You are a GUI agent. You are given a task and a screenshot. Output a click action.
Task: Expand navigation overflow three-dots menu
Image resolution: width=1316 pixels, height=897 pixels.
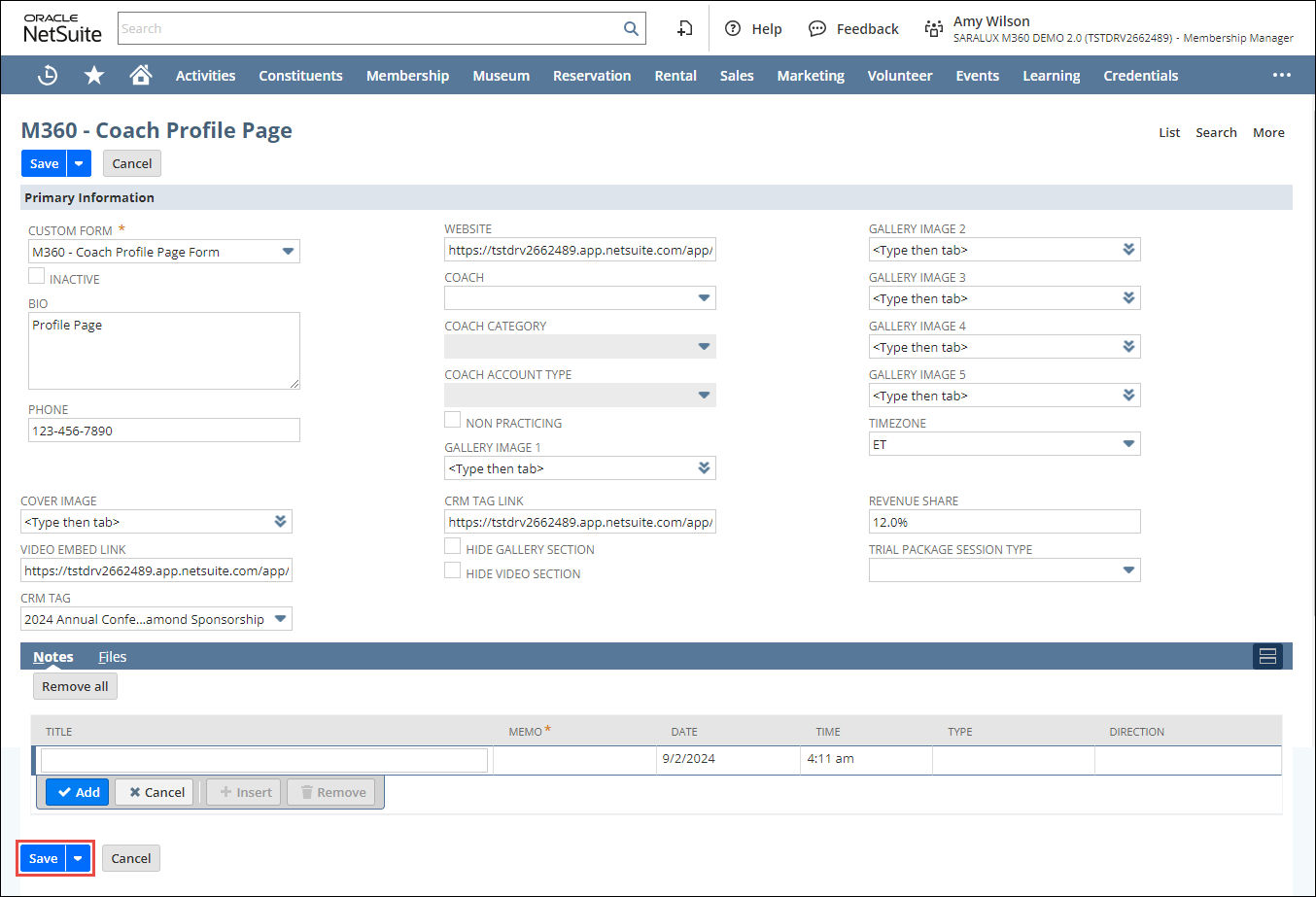(1282, 75)
